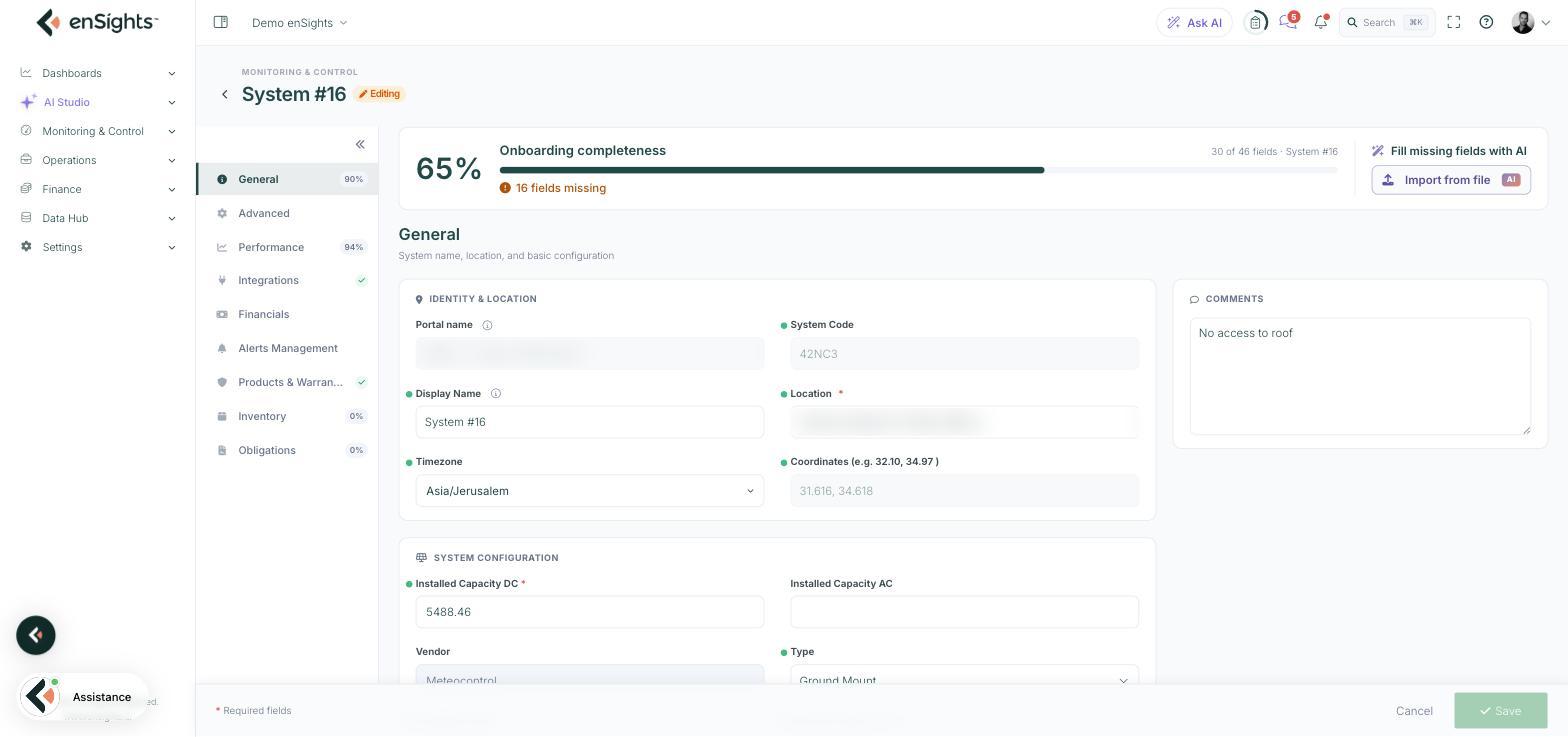The height and width of the screenshot is (737, 1568).
Task: Expand the Finance menu
Action: 98,189
